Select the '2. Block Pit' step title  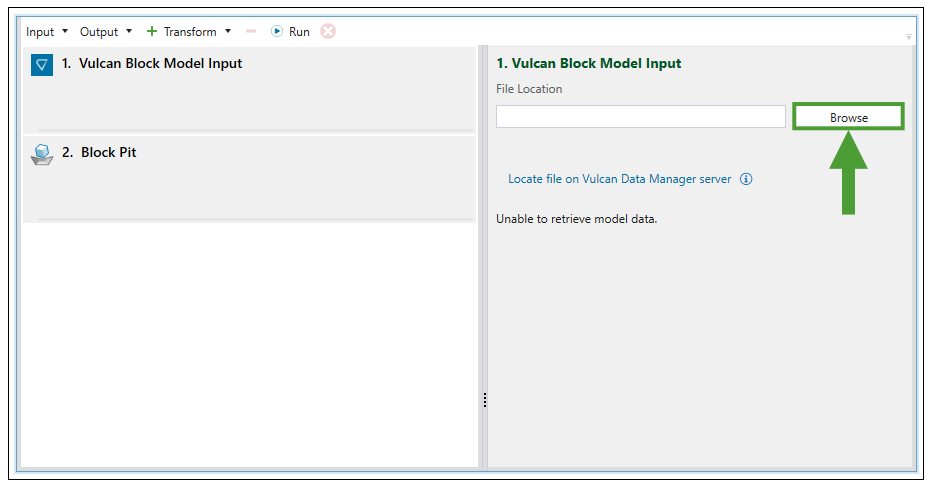pos(108,153)
